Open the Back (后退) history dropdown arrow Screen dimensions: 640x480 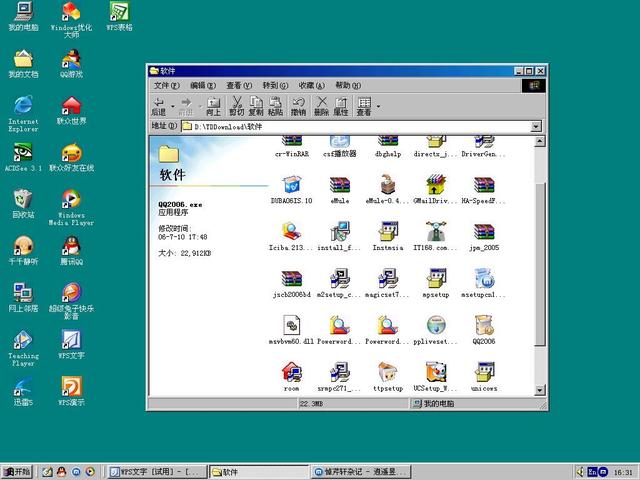click(172, 105)
